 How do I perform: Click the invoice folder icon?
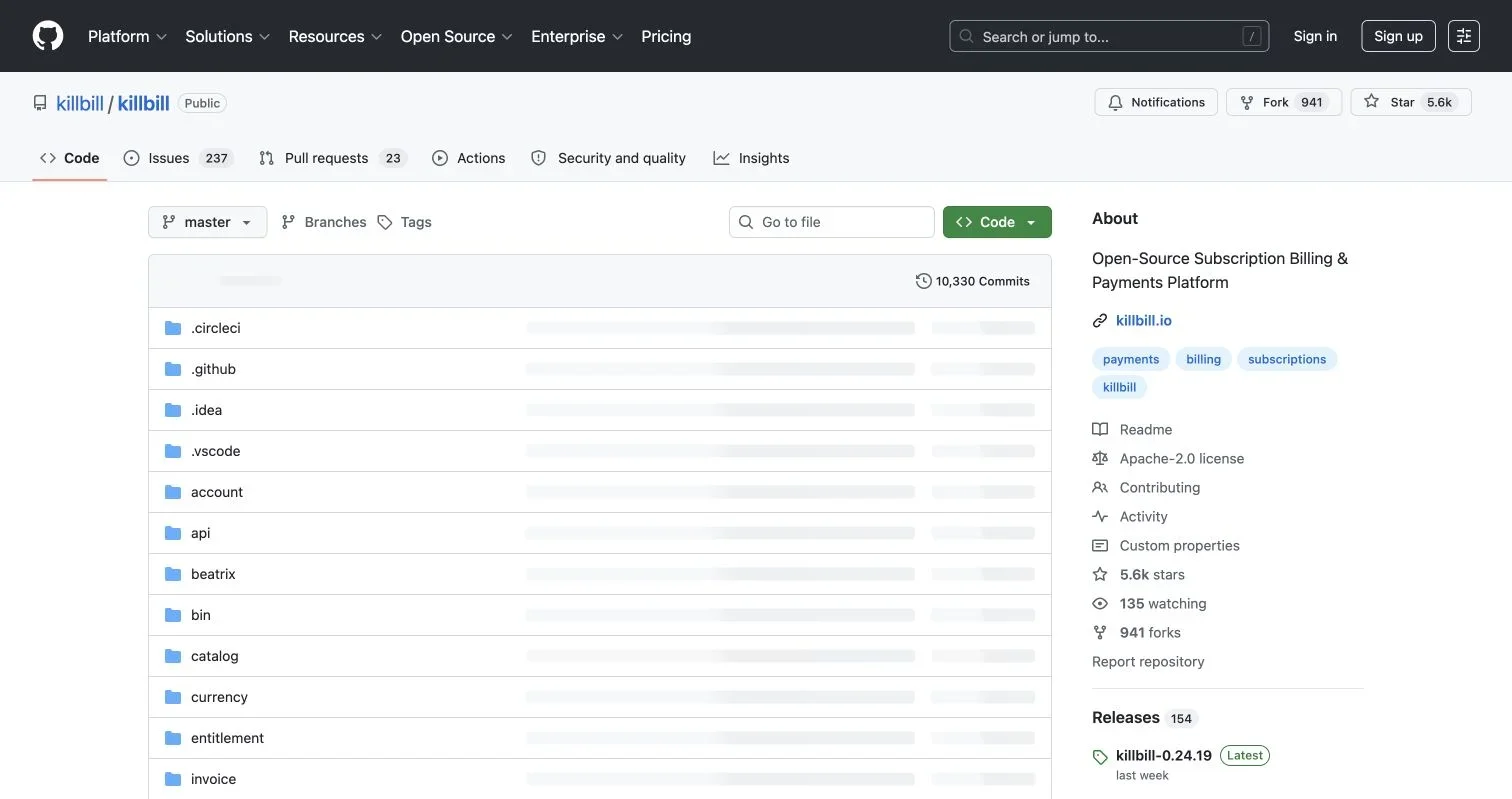173,779
